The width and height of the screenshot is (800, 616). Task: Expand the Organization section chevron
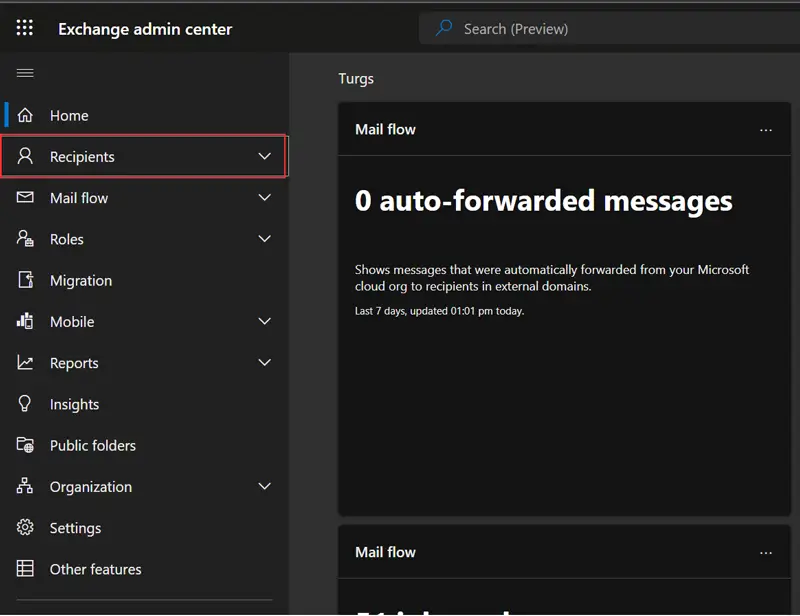[264, 486]
